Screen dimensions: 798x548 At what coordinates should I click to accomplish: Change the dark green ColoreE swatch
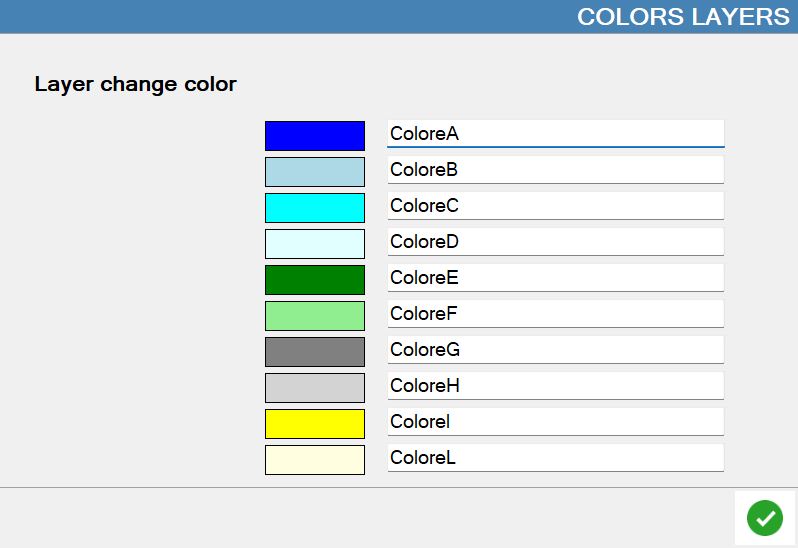(315, 280)
